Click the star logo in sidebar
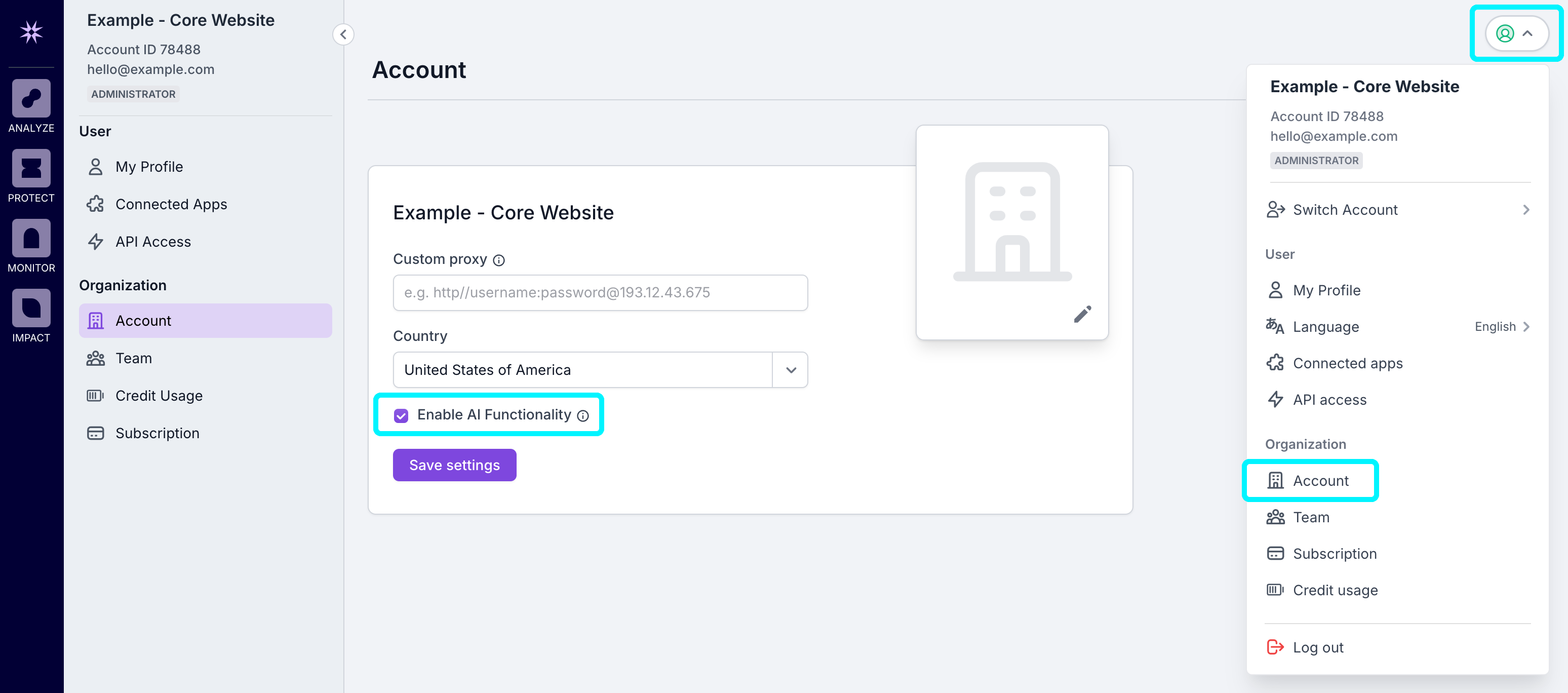 31,32
